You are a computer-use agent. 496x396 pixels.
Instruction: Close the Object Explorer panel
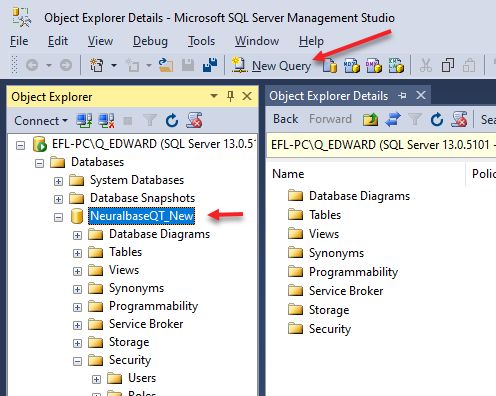tap(247, 96)
